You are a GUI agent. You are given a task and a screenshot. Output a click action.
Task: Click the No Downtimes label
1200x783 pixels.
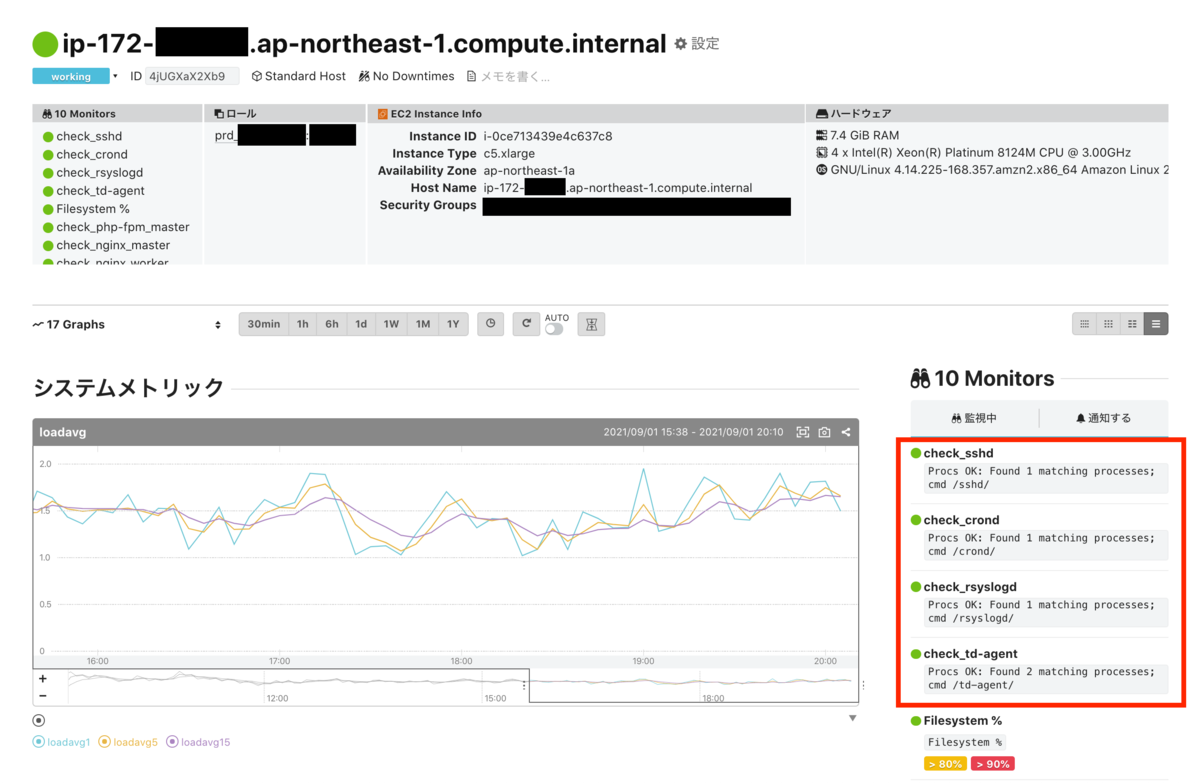(413, 76)
